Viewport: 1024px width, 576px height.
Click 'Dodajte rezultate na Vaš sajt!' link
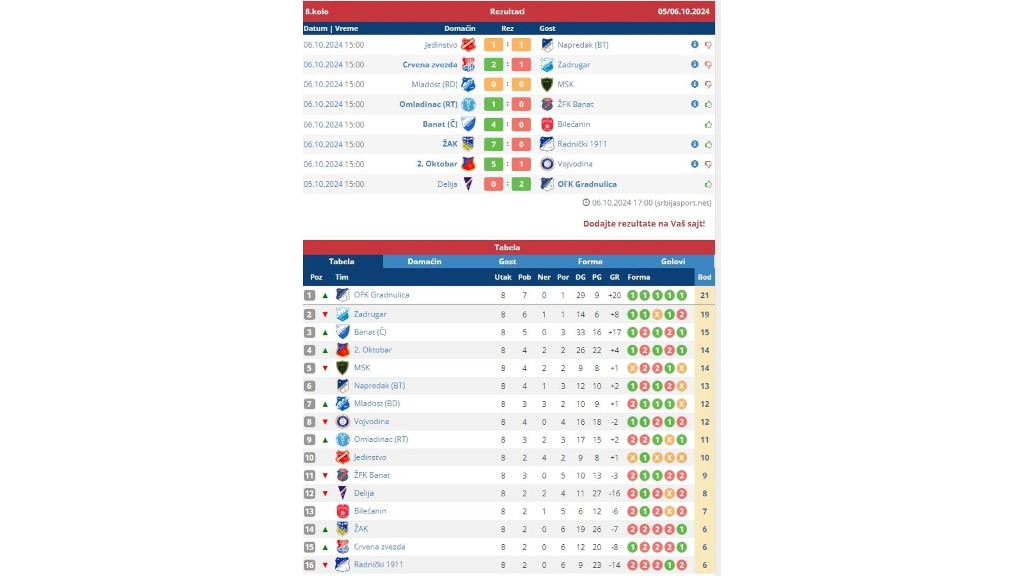coord(644,223)
